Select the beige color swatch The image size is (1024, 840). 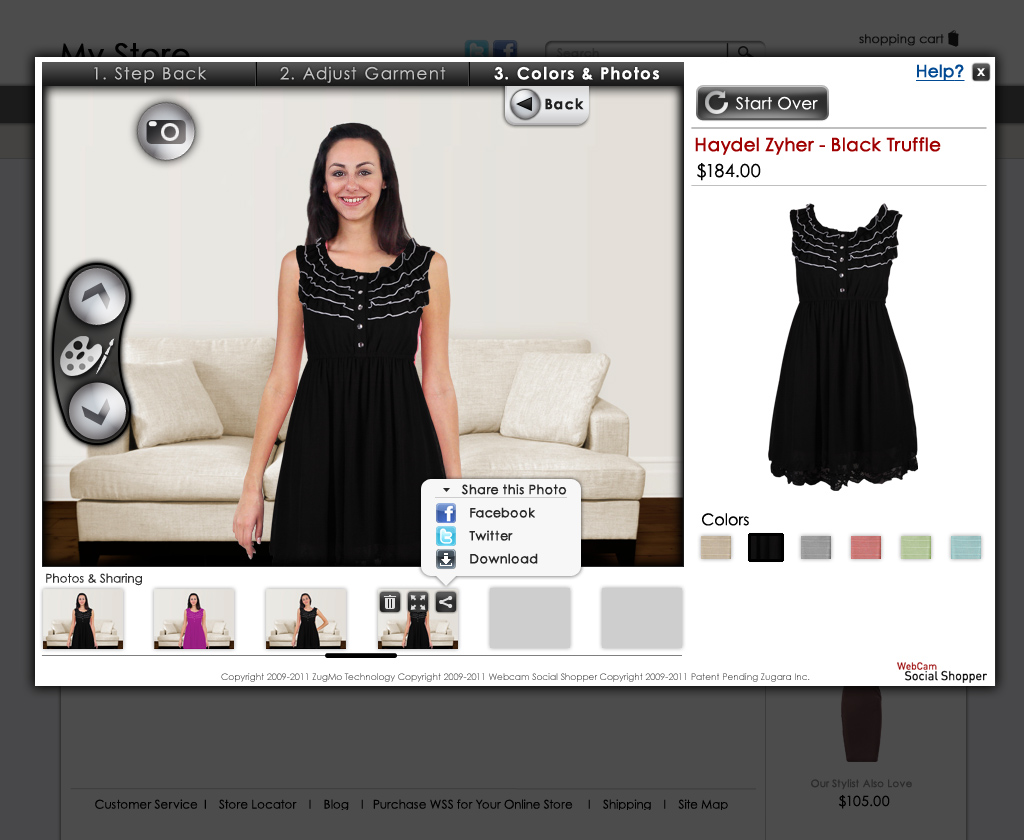coord(716,547)
